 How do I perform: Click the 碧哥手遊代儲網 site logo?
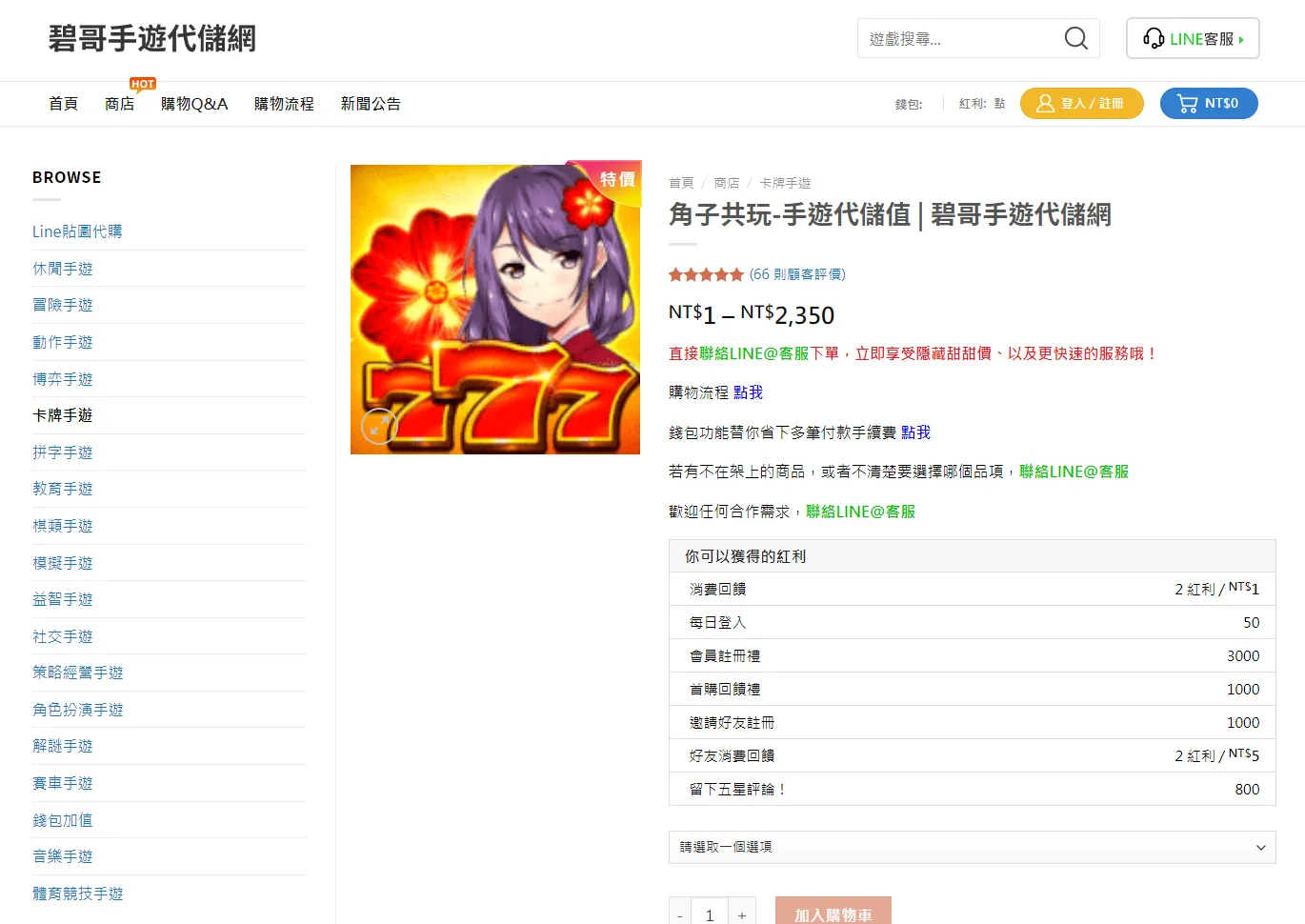pos(152,38)
